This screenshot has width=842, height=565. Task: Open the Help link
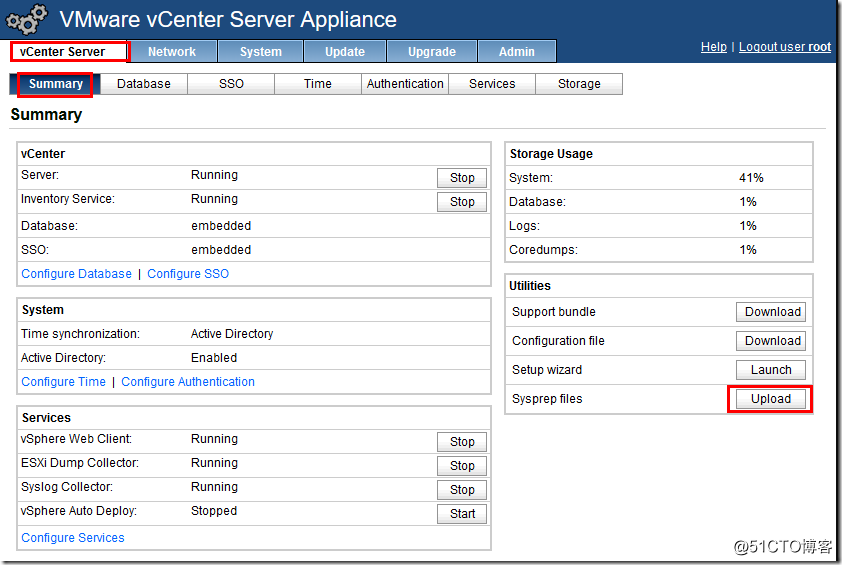714,47
